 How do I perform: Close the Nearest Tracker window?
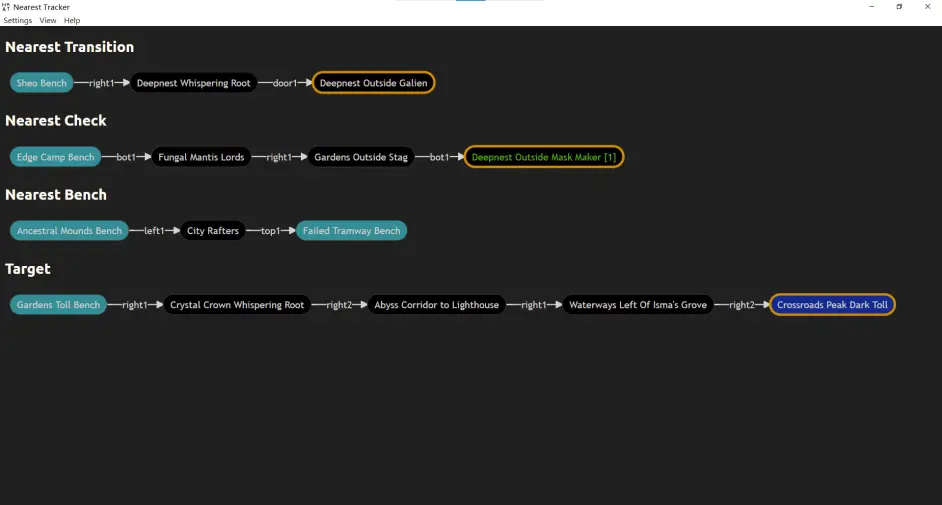pos(928,7)
